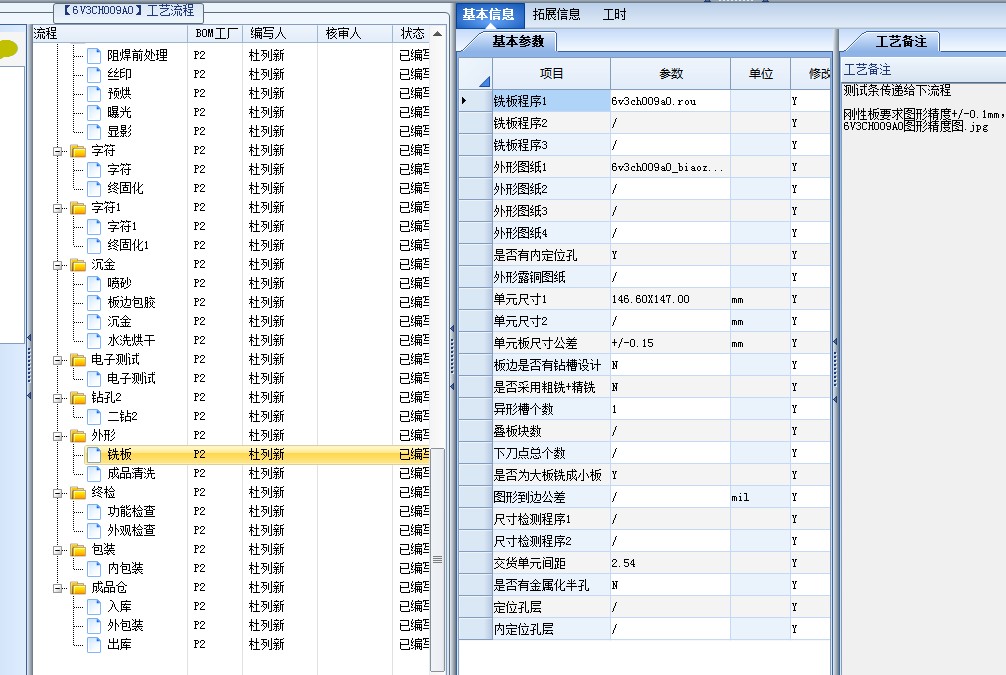
Task: Click the 字符1 folder icon
Action: pyautogui.click(x=78, y=208)
